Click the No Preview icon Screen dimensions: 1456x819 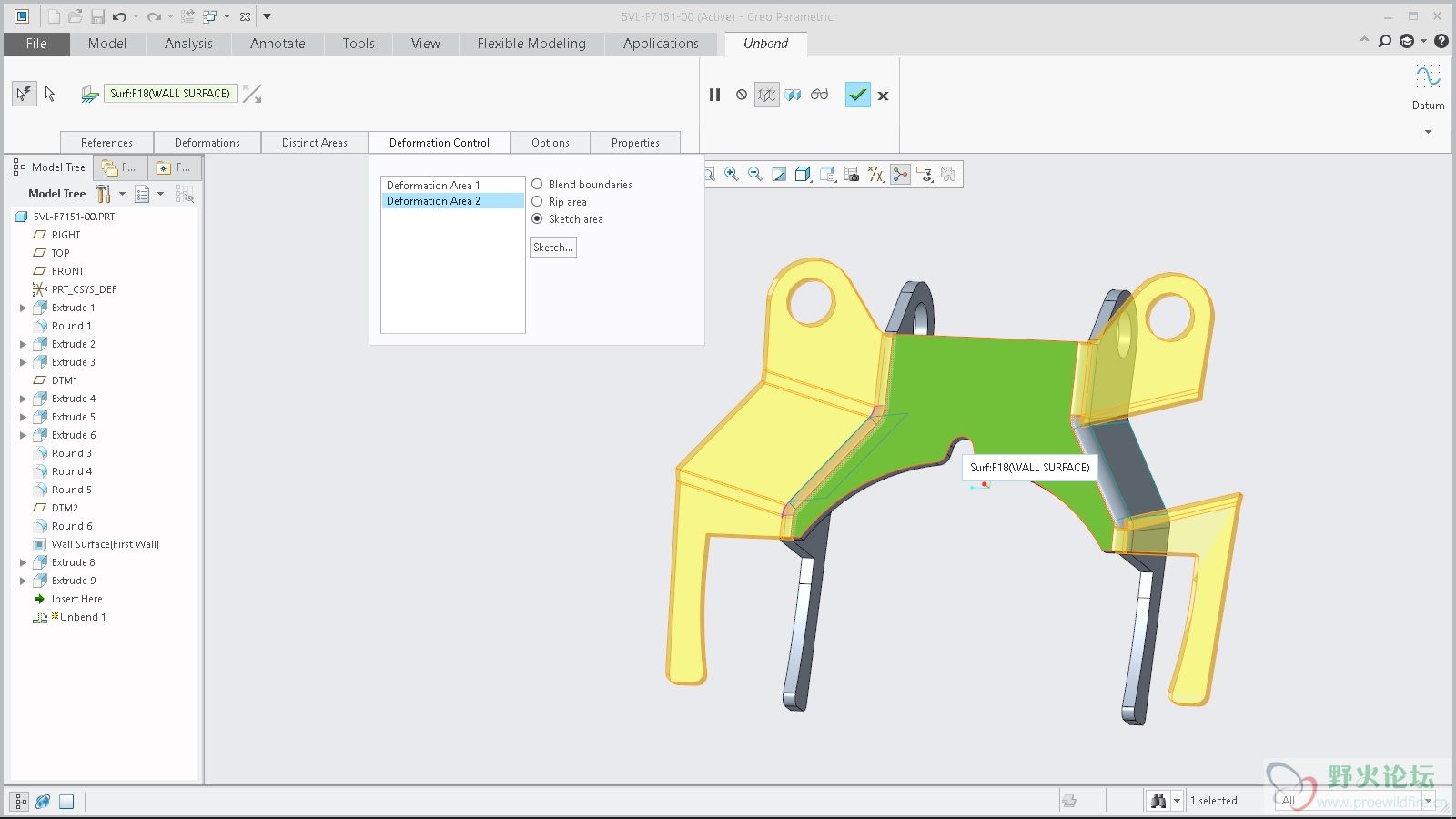742,95
